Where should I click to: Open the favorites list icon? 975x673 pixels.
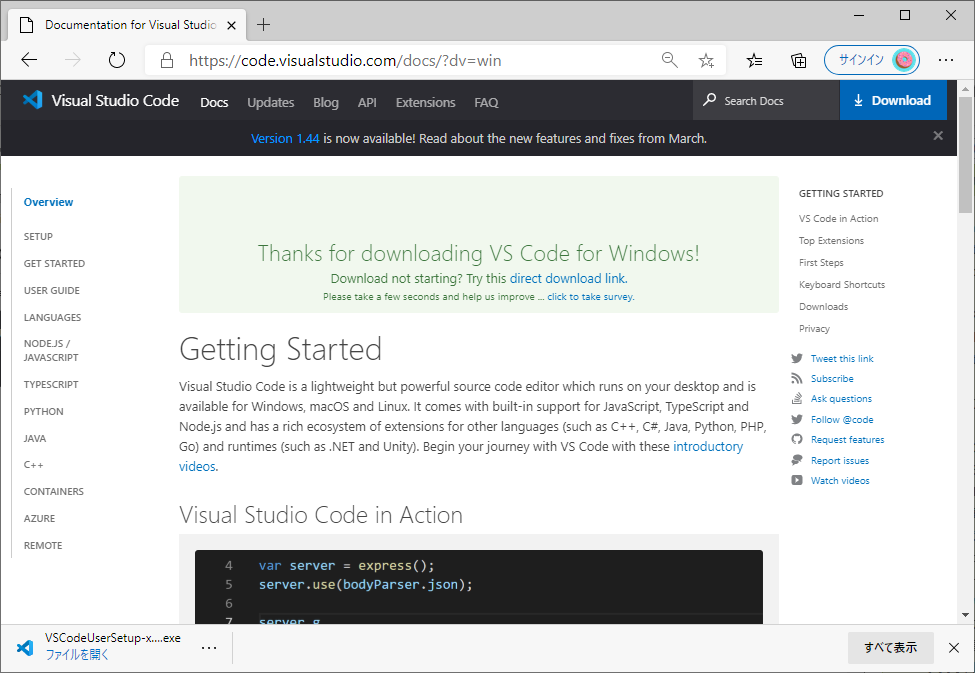pyautogui.click(x=754, y=60)
